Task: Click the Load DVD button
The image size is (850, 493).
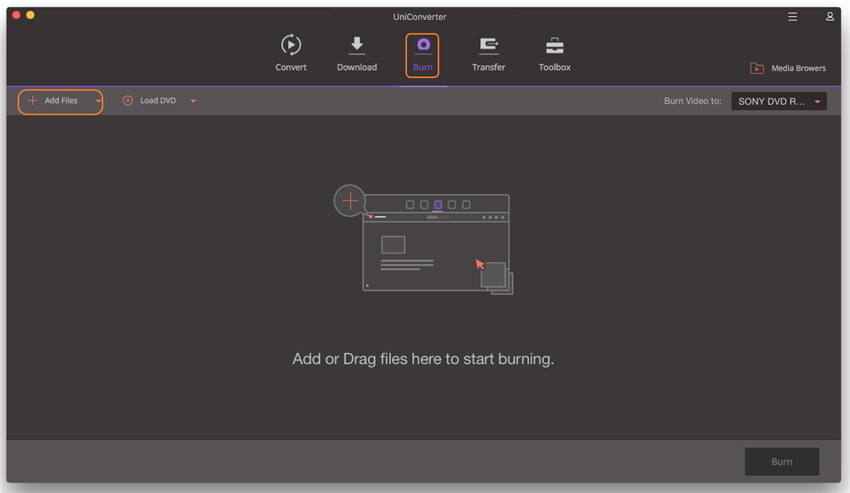Action: tap(150, 101)
